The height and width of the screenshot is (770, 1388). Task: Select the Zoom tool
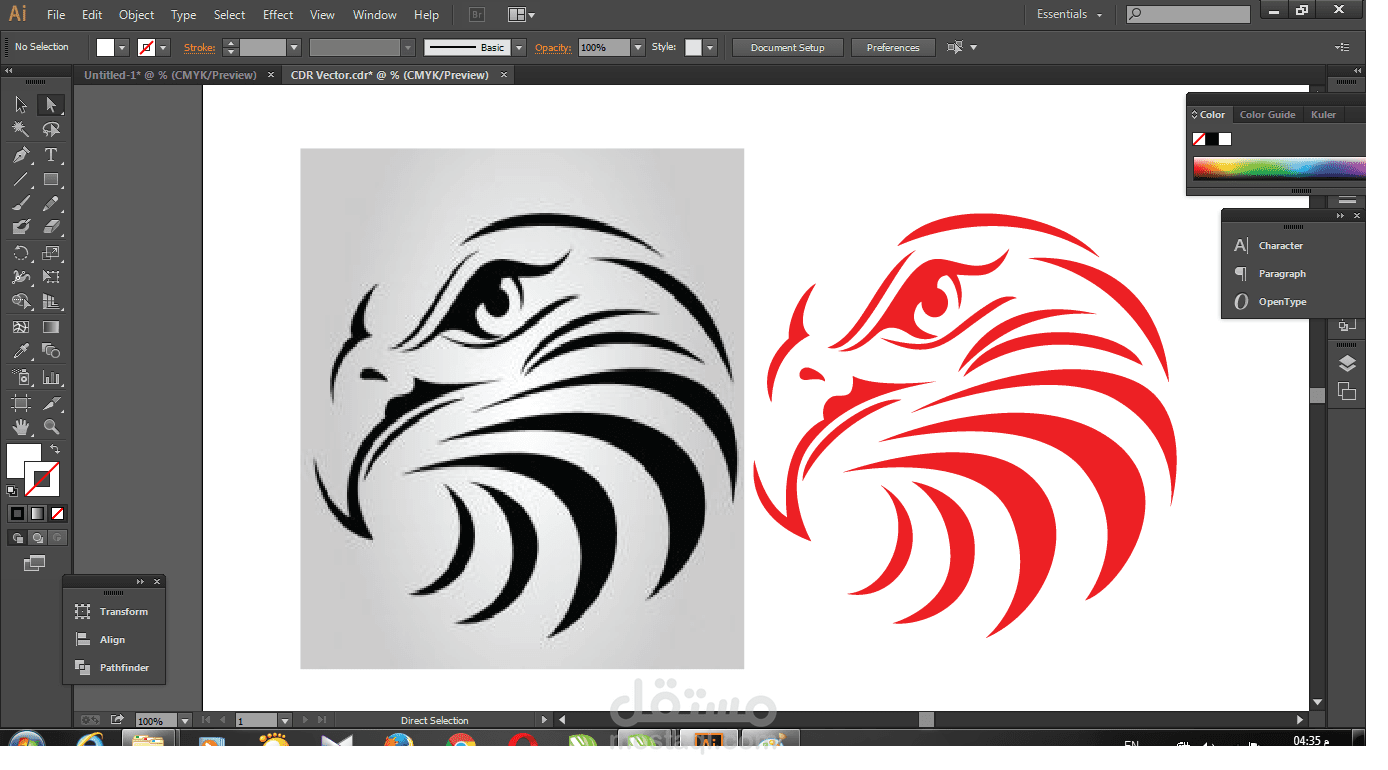click(51, 427)
